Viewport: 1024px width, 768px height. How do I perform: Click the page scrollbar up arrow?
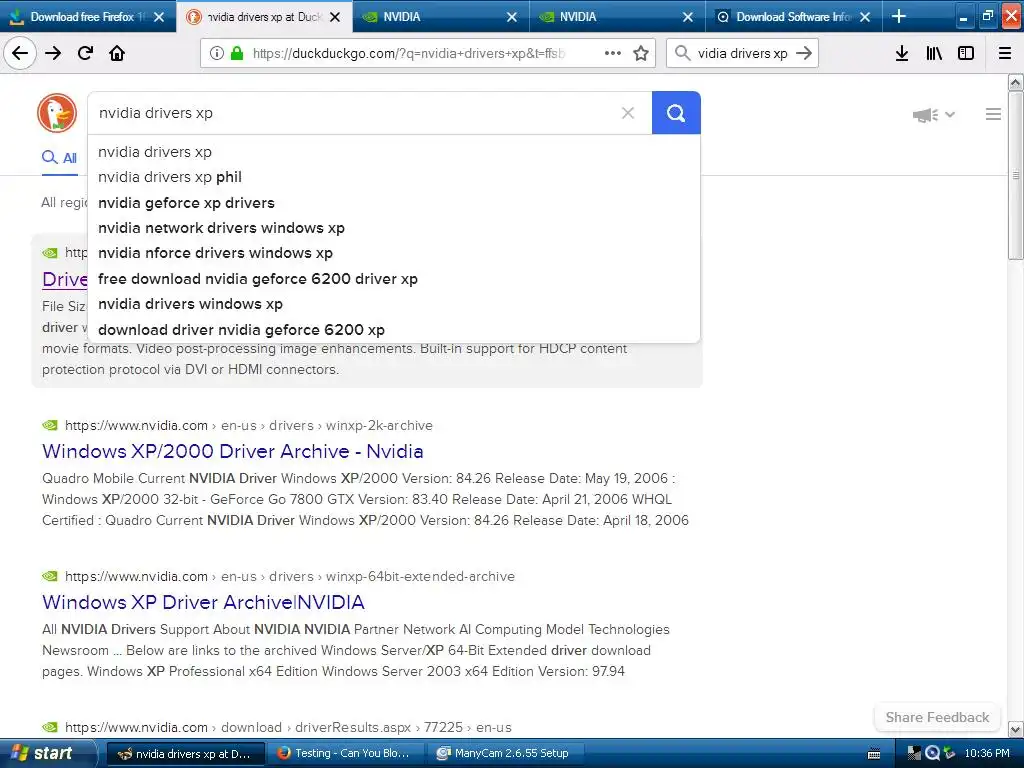point(1015,82)
